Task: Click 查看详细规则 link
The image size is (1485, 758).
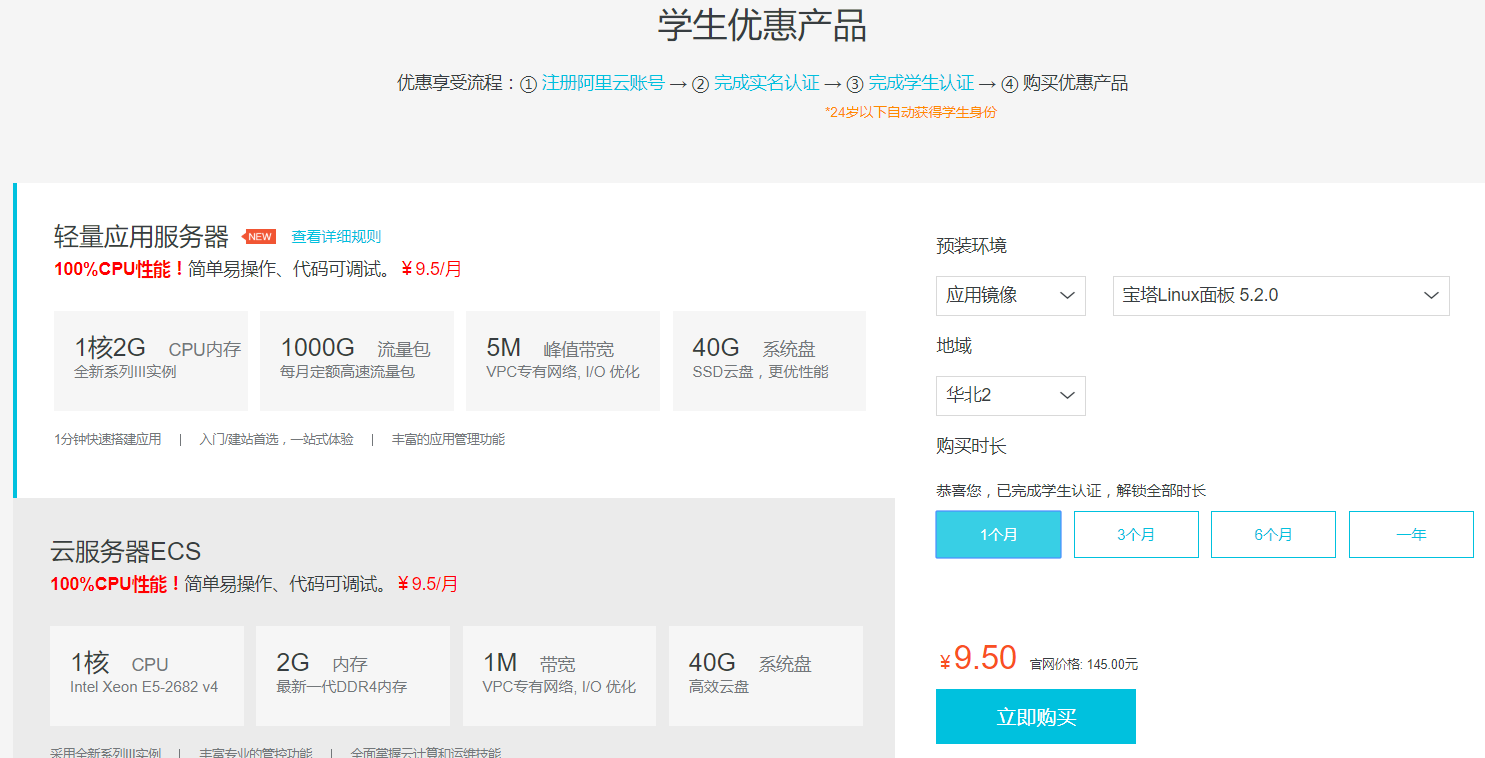Action: click(336, 237)
